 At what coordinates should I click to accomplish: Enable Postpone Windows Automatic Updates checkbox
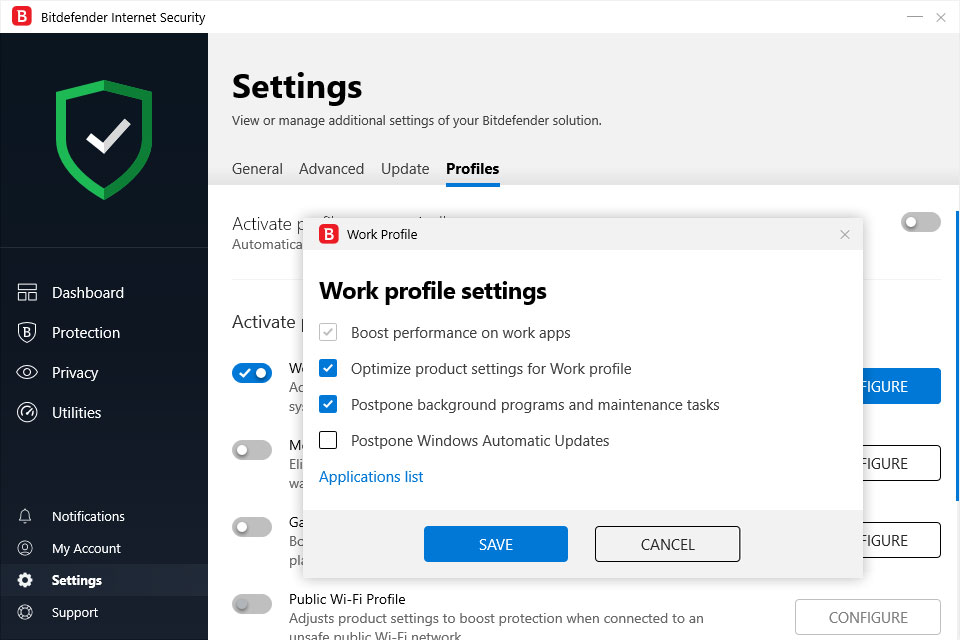click(x=328, y=441)
